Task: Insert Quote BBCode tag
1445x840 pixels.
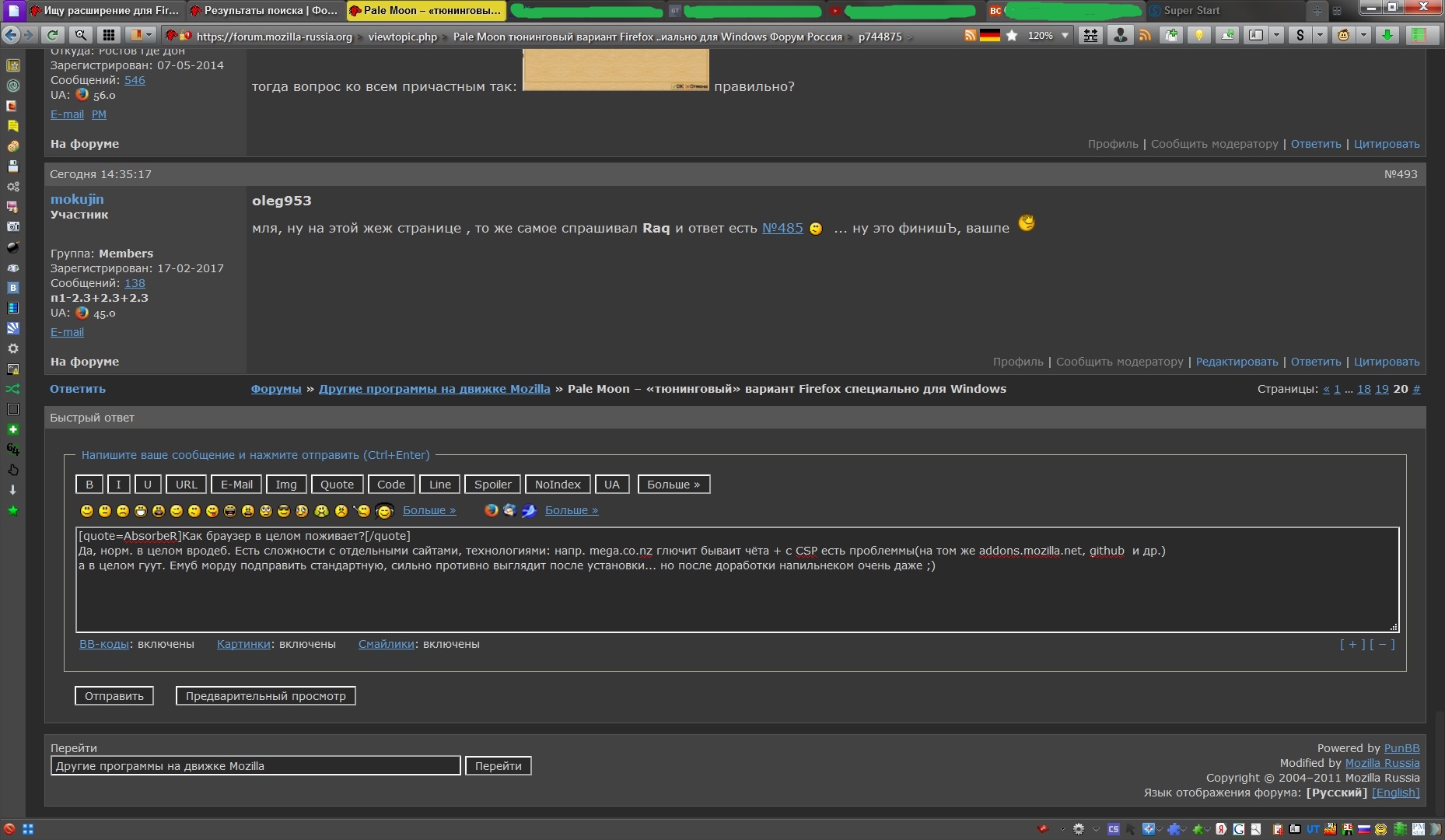Action: click(x=337, y=485)
